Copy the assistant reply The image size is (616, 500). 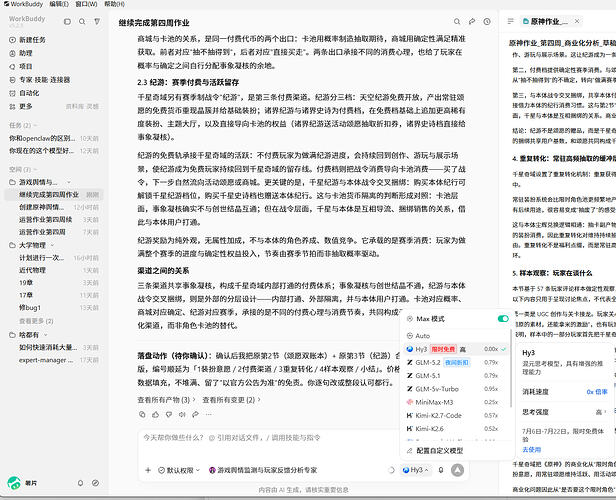click(142, 414)
